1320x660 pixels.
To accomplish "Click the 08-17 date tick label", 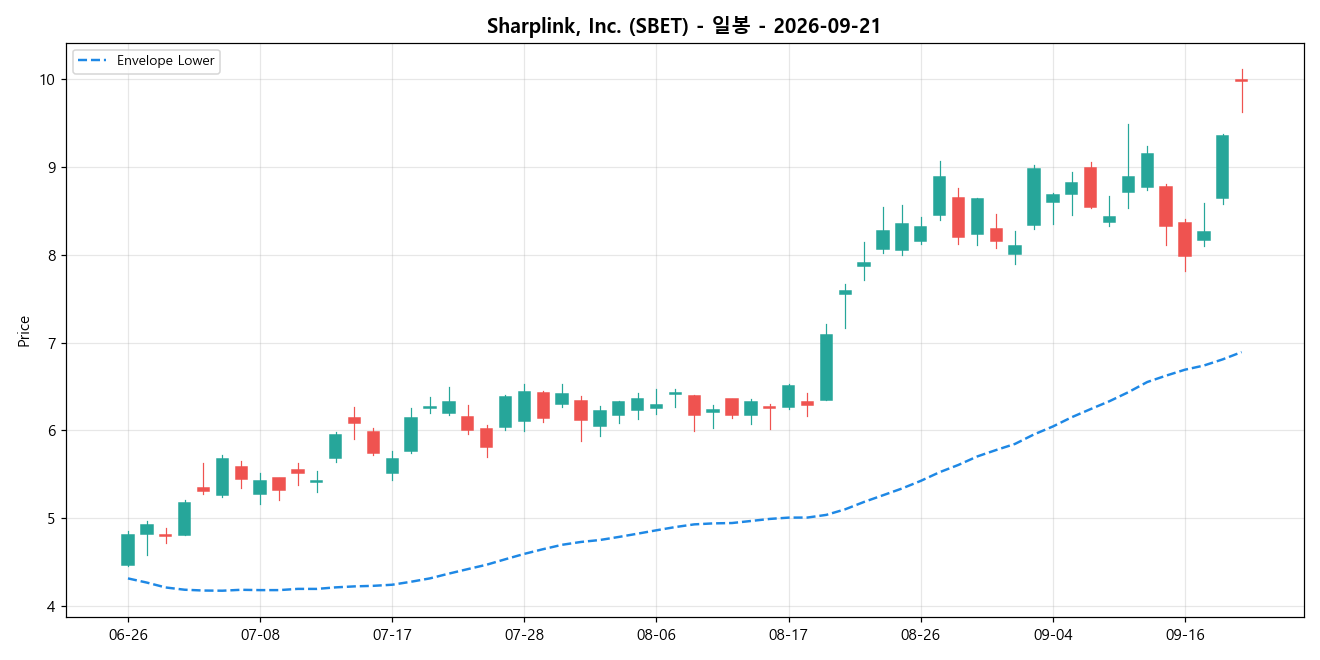I will pos(788,635).
